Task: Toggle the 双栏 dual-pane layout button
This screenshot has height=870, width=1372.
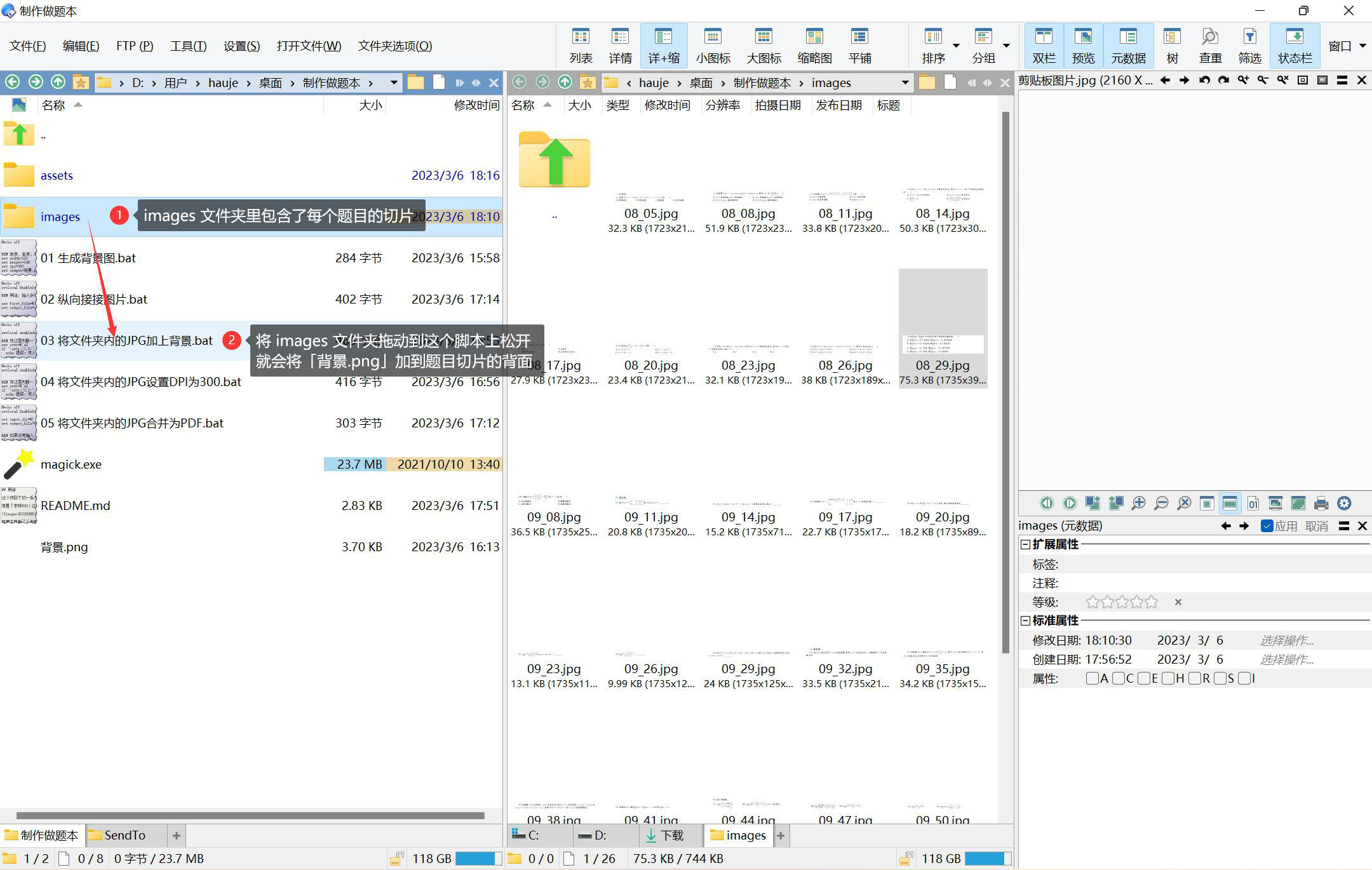Action: pyautogui.click(x=1043, y=45)
